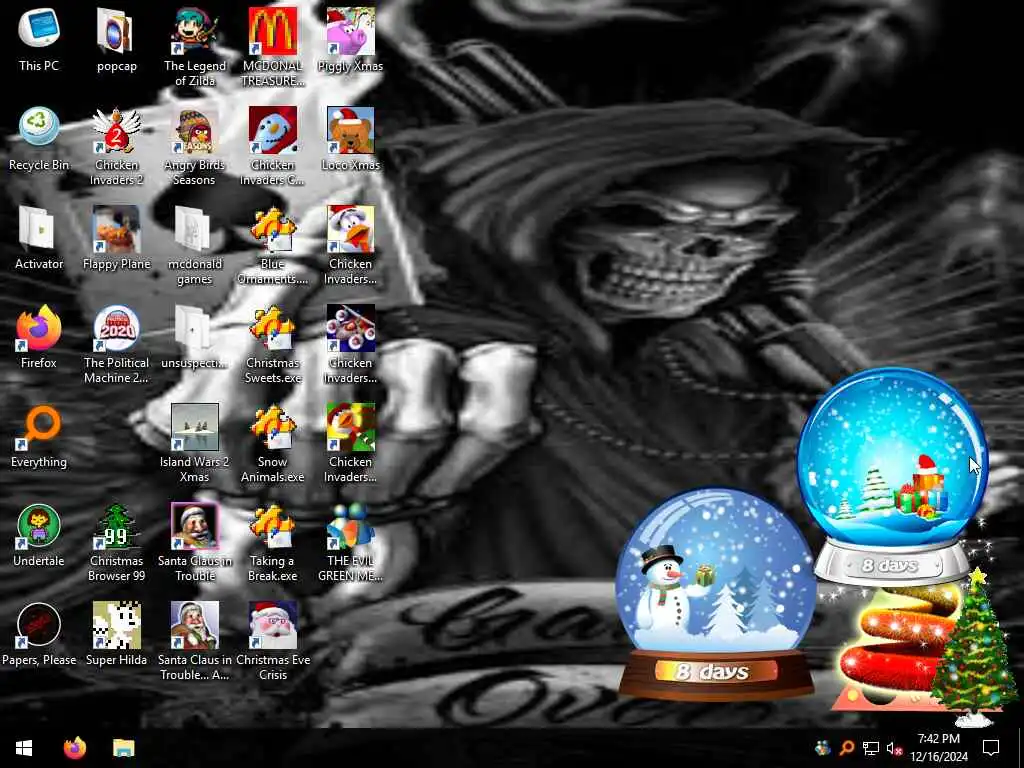
Task: Select THE EVIL GREEN ME shortcut
Action: tap(350, 543)
